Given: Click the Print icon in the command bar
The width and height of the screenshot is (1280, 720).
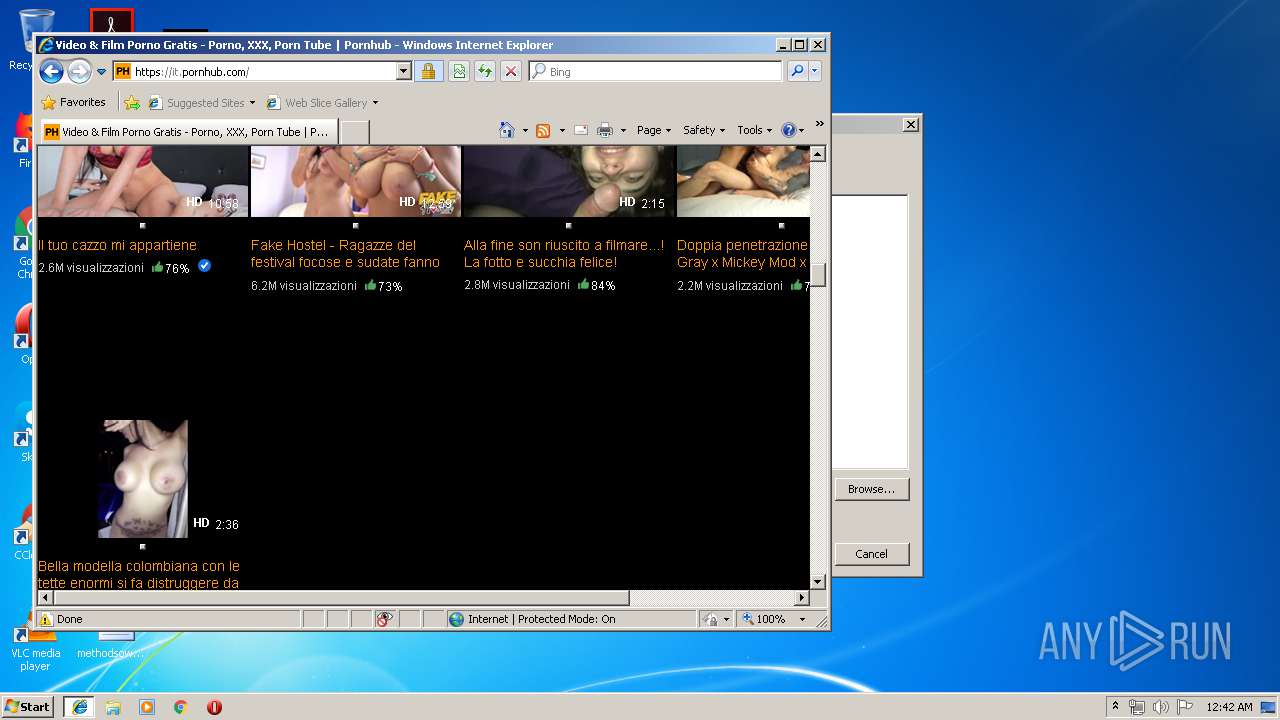Looking at the screenshot, I should click(x=604, y=130).
